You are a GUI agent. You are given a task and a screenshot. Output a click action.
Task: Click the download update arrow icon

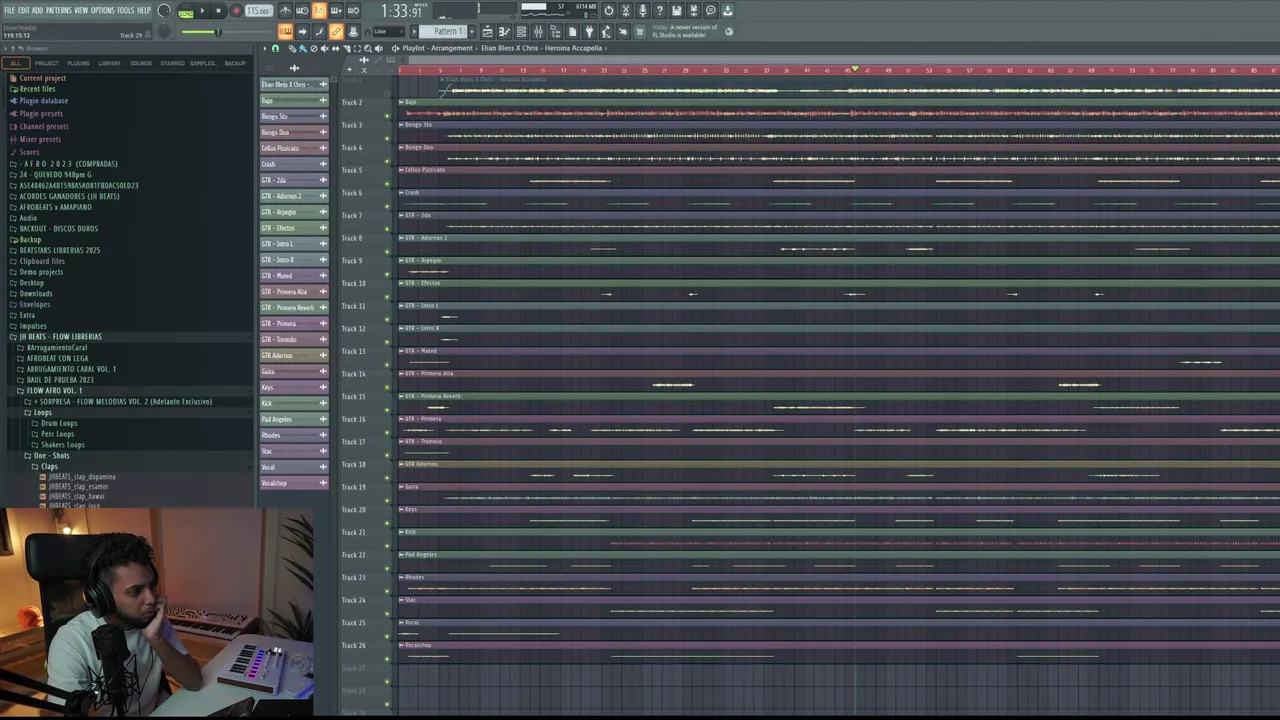[727, 11]
